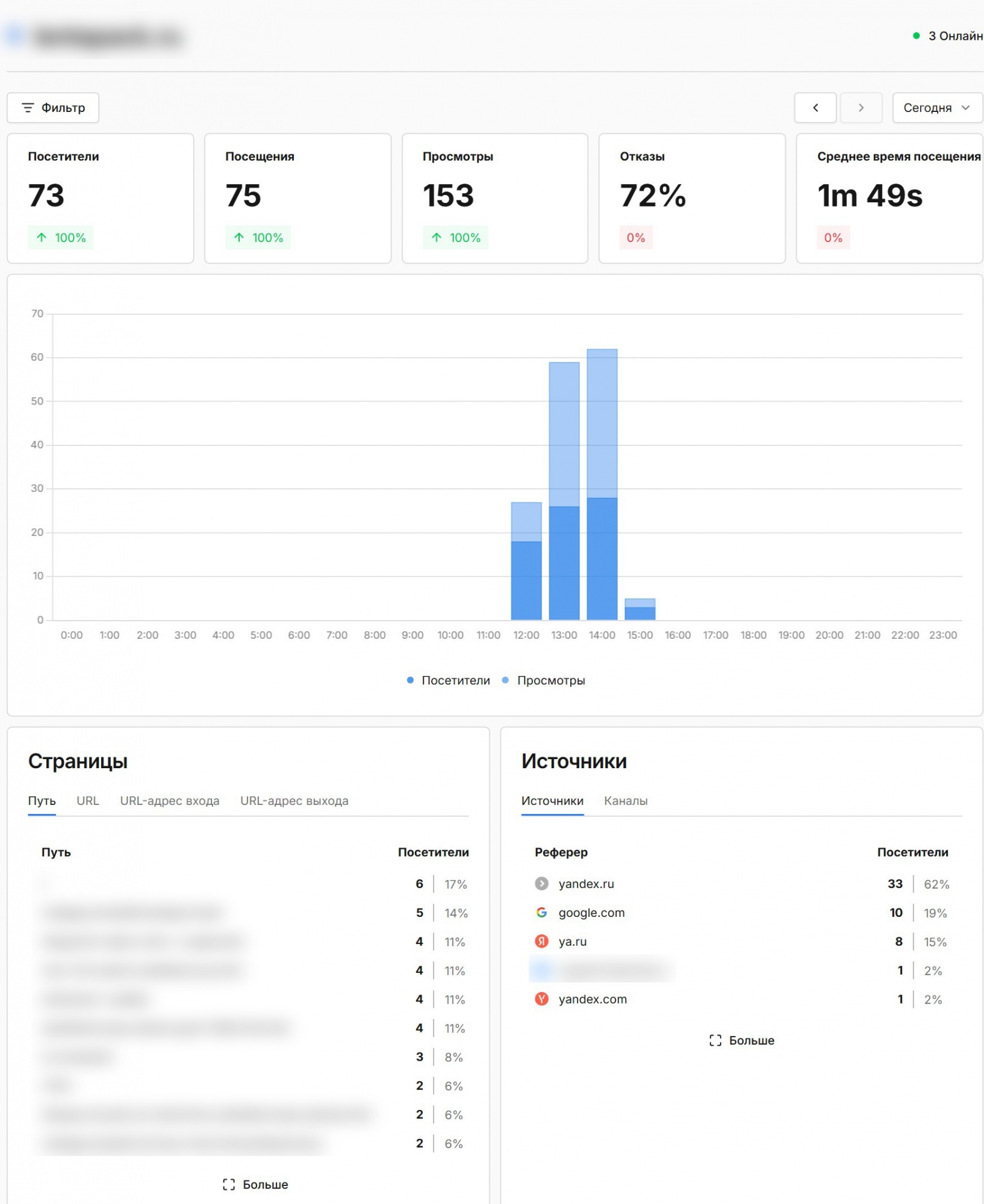984x1204 pixels.
Task: Select the URL-адрес выхода tab
Action: pyautogui.click(x=294, y=801)
